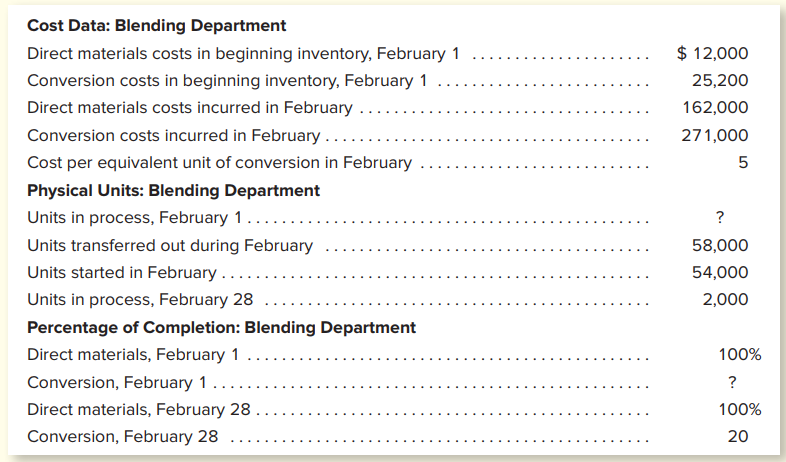Select the 58,000 units transferred out value
Screen dimensions: 786x462
coord(720,245)
